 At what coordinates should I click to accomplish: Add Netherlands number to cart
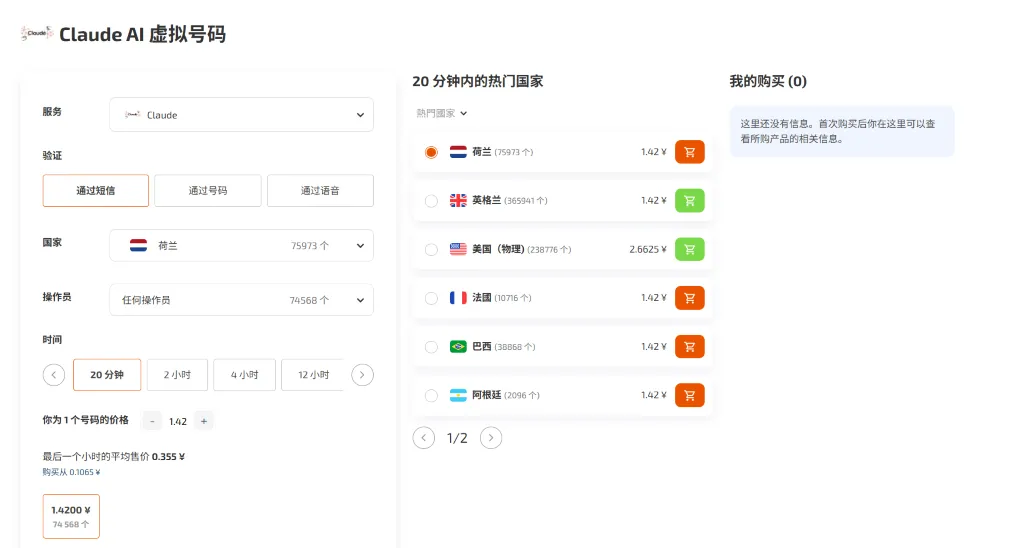[690, 152]
